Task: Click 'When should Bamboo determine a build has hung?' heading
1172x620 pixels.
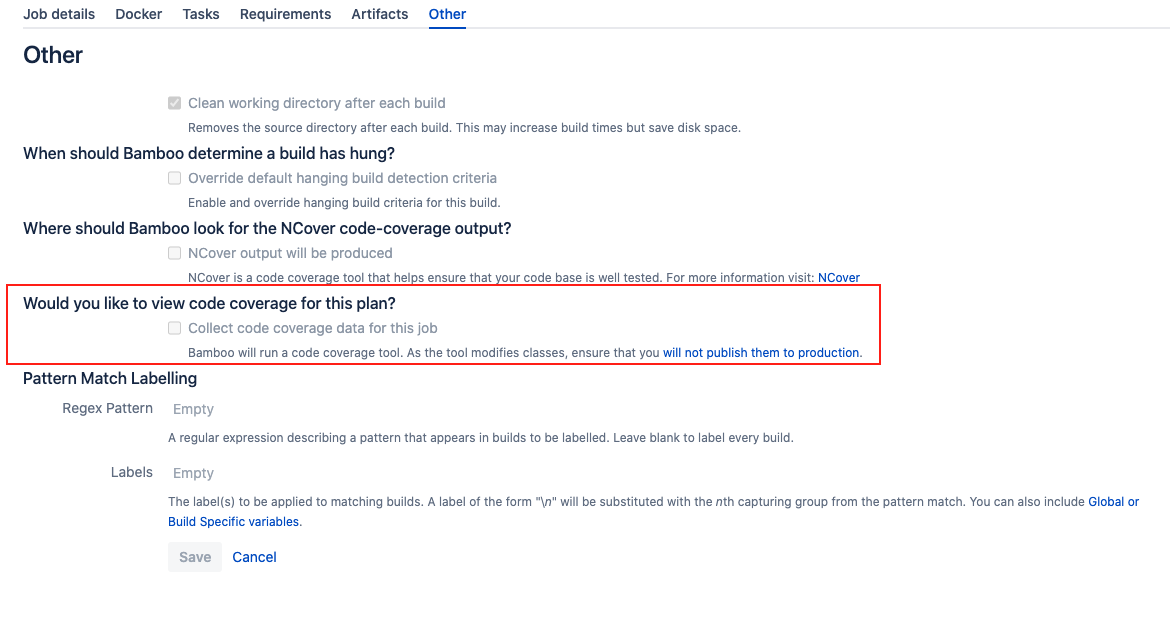Action: [x=209, y=153]
